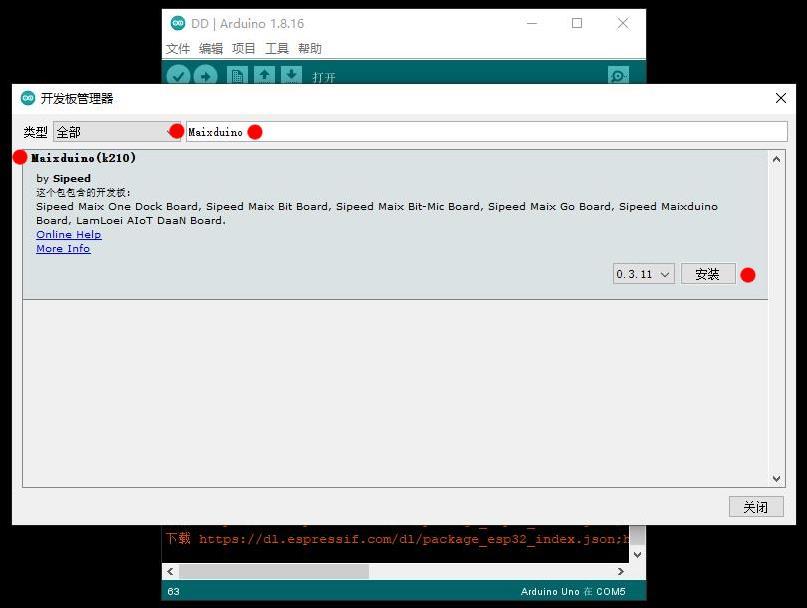Expand the 0.3.11 version dropdown
807x608 pixels.
tap(643, 274)
